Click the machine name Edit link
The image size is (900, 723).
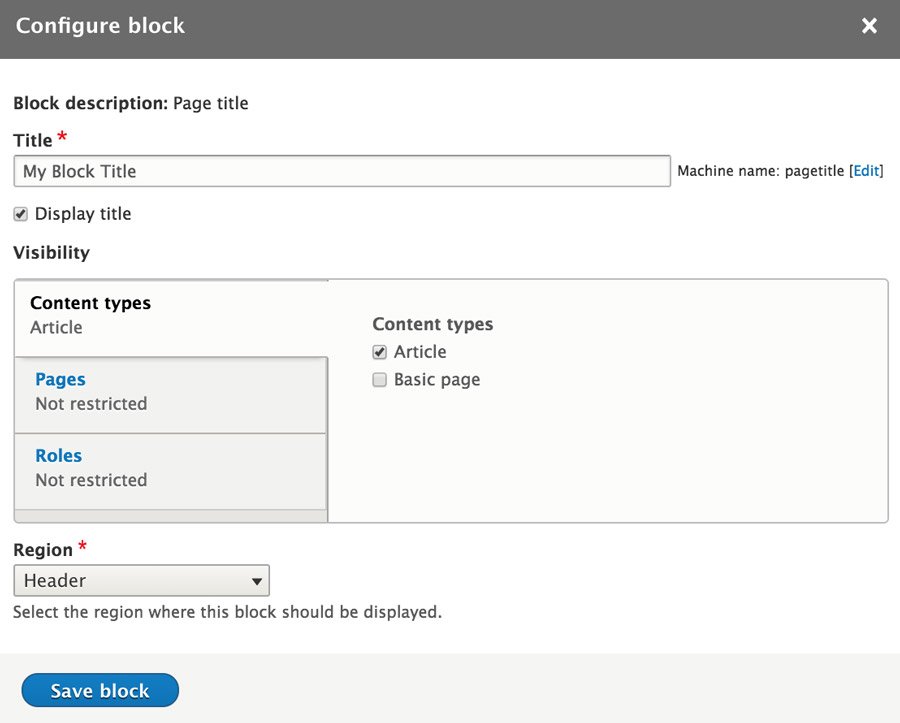865,170
